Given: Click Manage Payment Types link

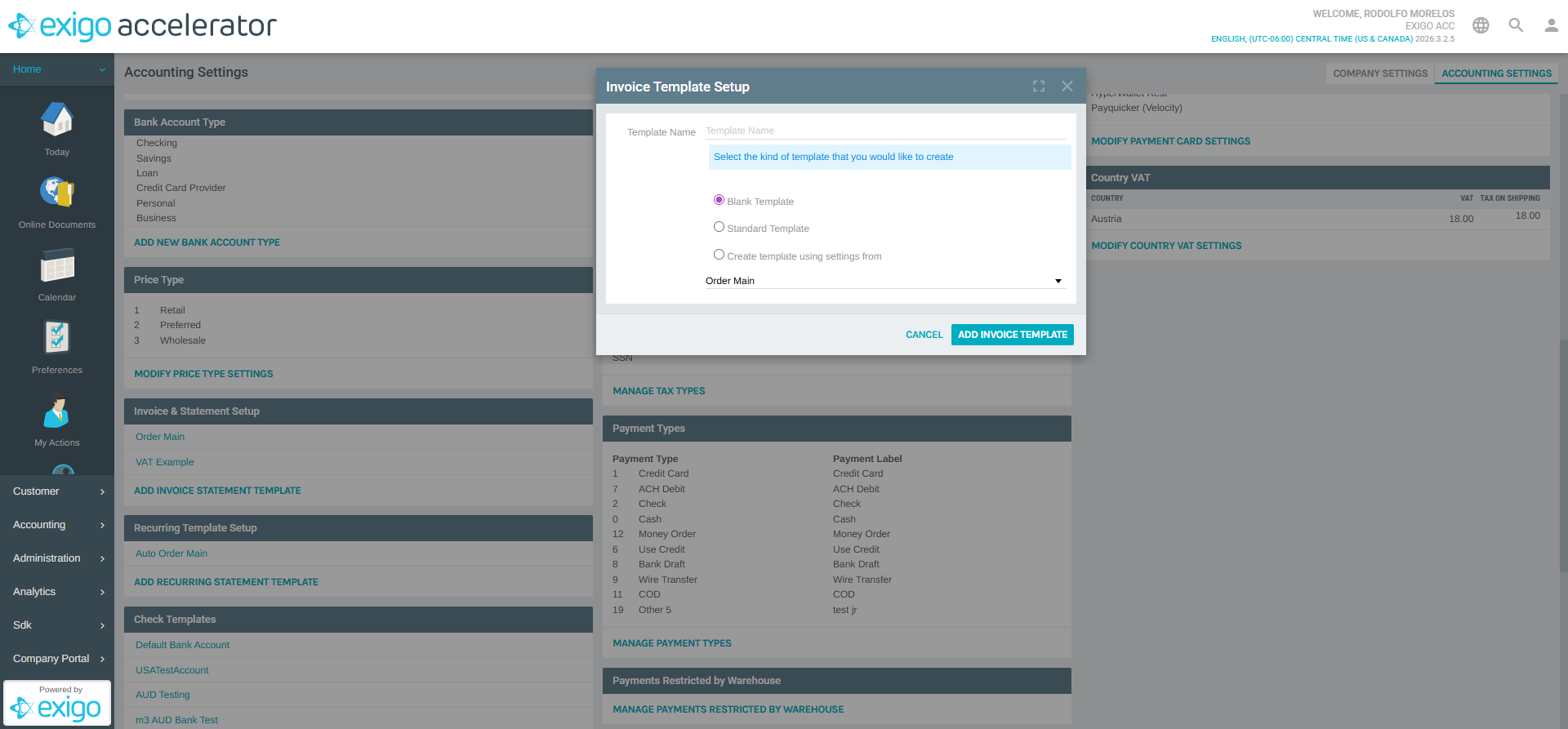Looking at the screenshot, I should pyautogui.click(x=672, y=643).
